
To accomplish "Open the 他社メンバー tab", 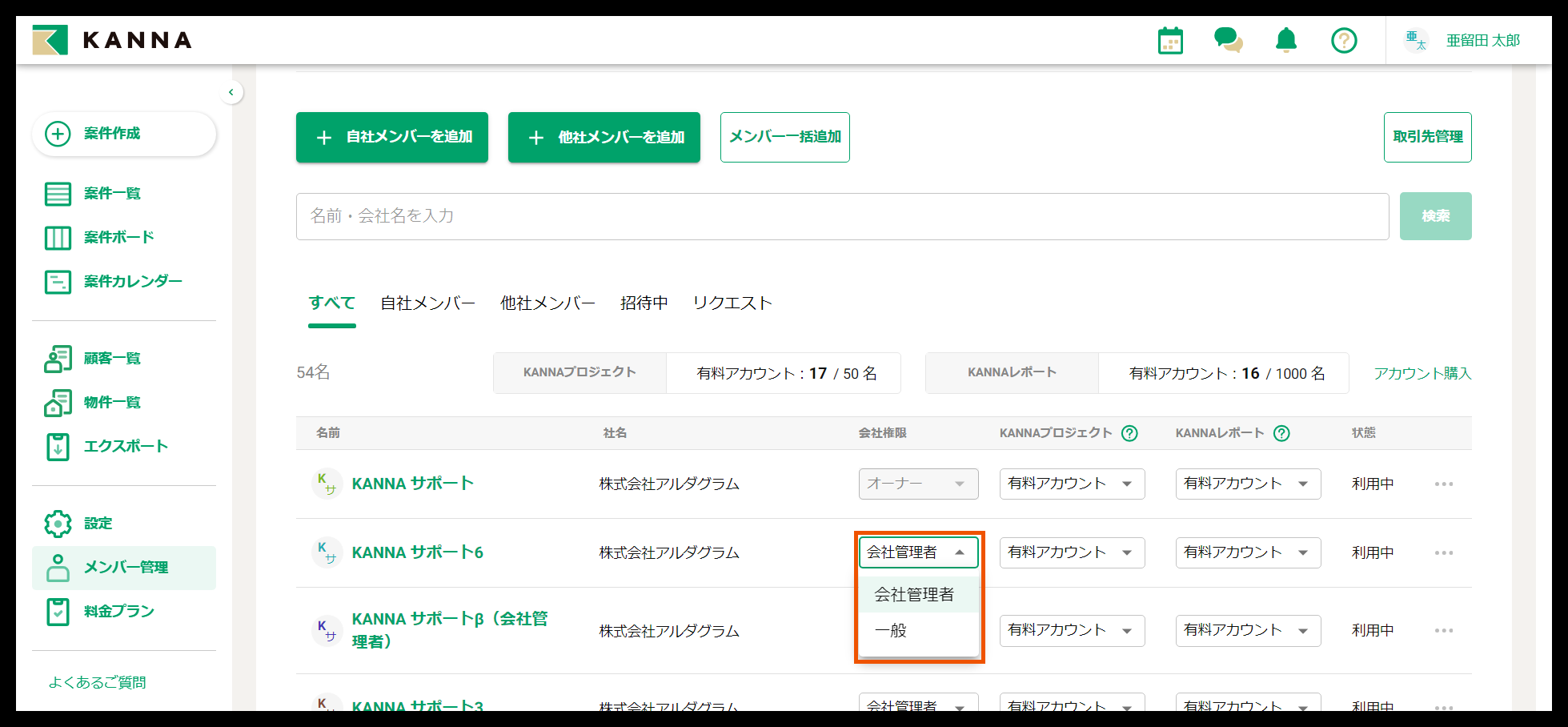I will point(547,303).
